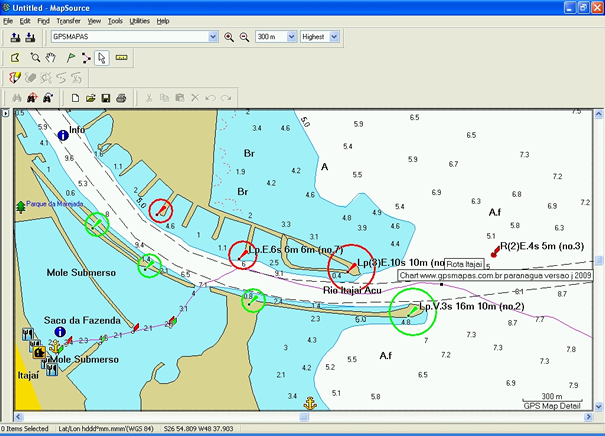Select the Distance/Bearing ruler tool
Image resolution: width=605 pixels, height=436 pixels.
click(122, 58)
